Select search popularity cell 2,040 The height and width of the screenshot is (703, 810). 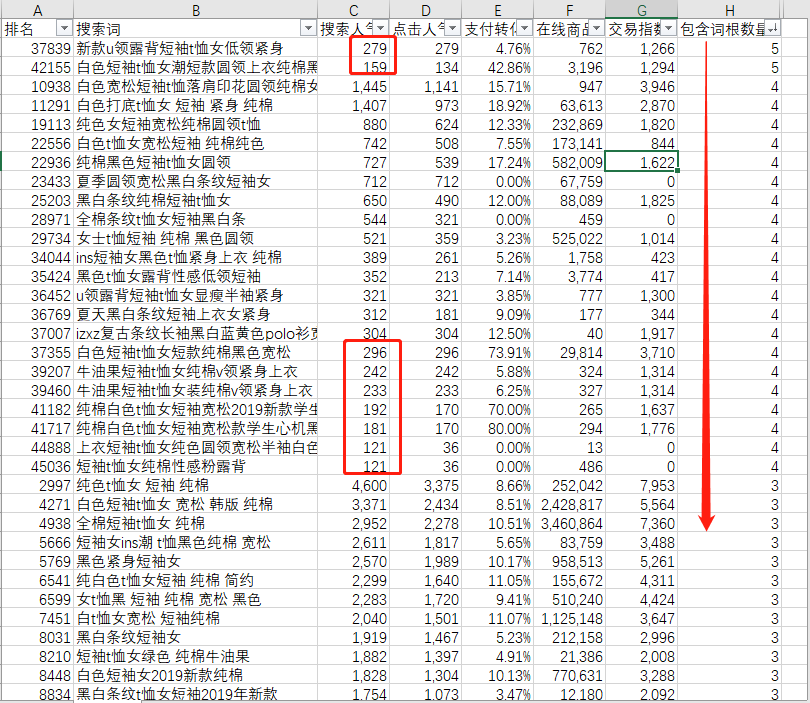point(353,618)
